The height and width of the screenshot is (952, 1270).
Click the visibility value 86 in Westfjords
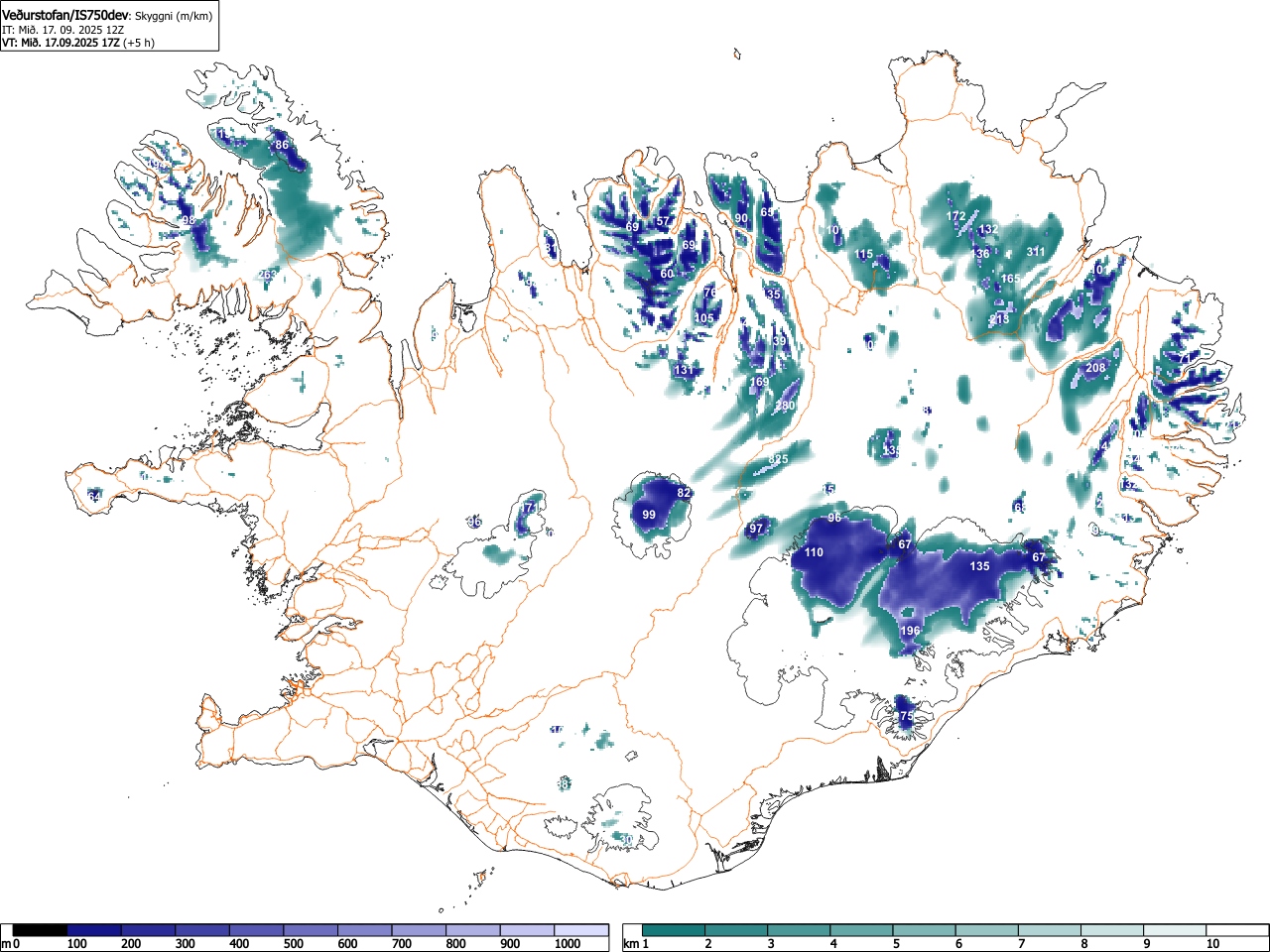point(282,145)
